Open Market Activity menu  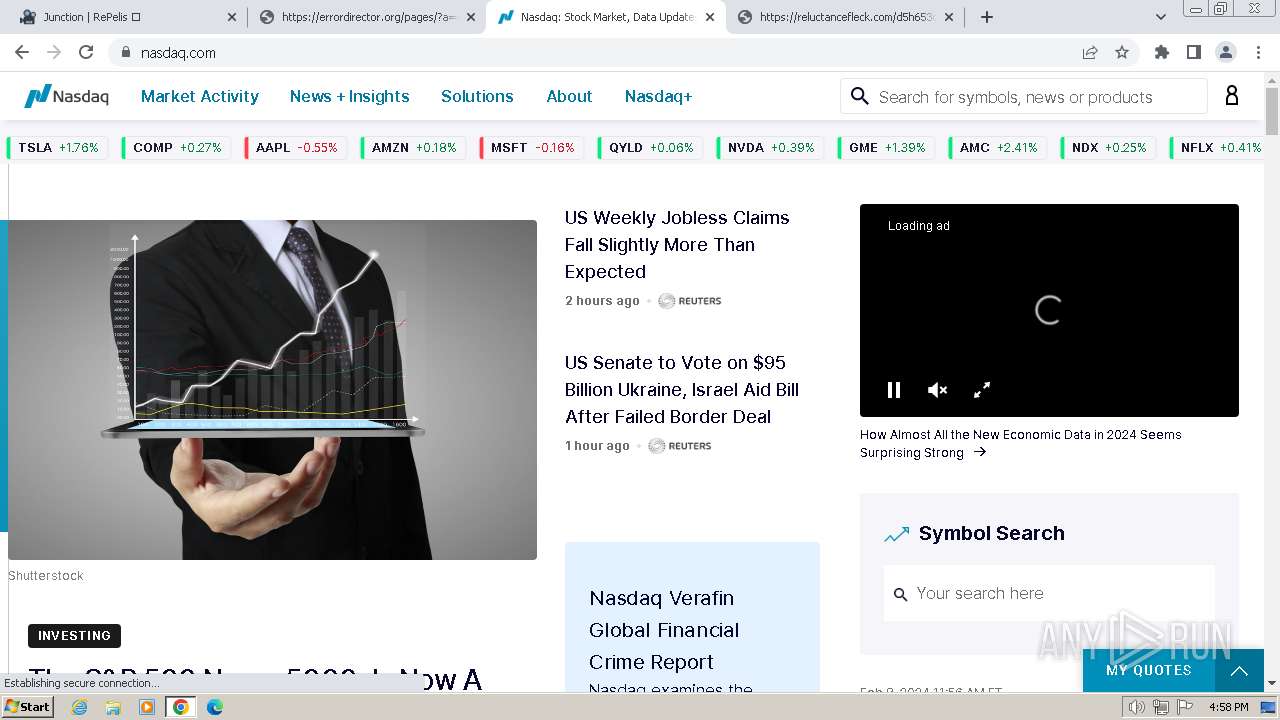point(200,96)
